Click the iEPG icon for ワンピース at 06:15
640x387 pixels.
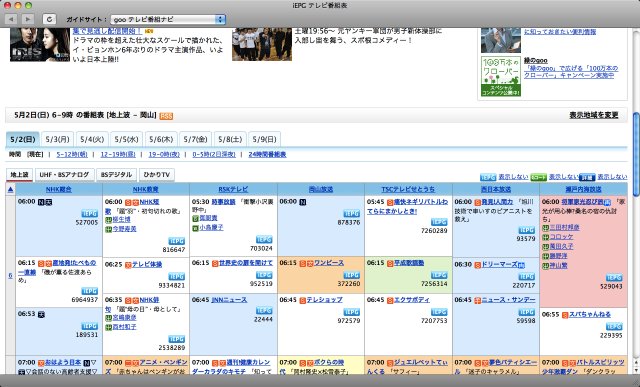click(x=351, y=275)
